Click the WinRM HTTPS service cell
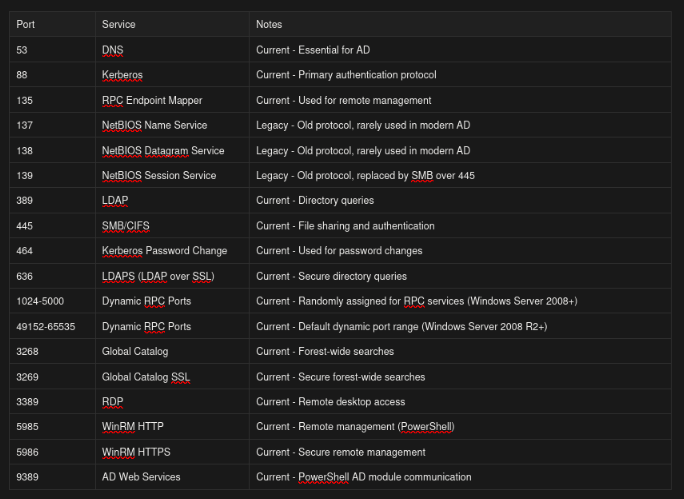The image size is (684, 499). (136, 452)
